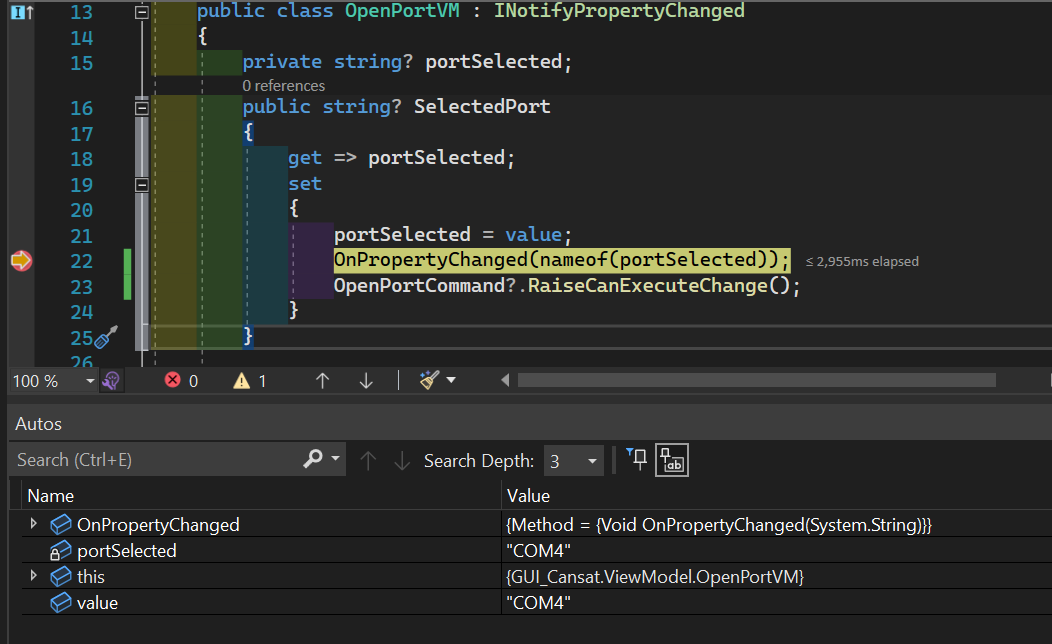Click the Autos find next down arrow

click(x=402, y=461)
